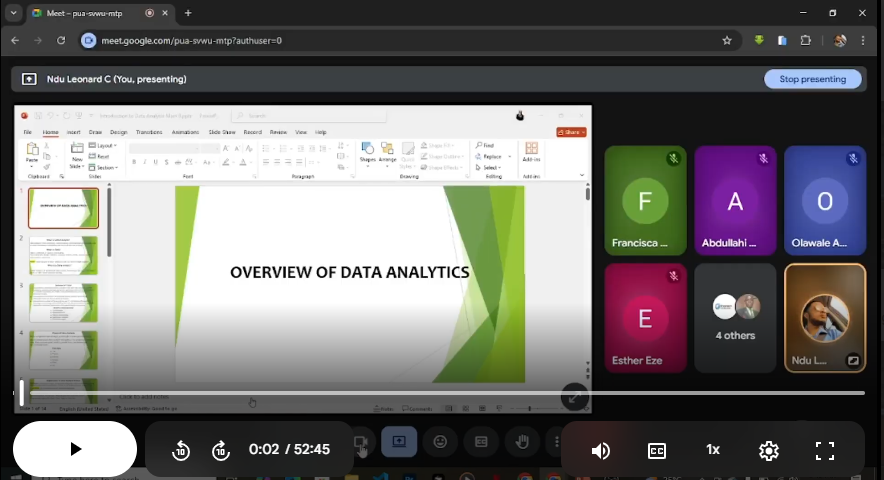884x480 pixels.
Task: Open a new browser tab
Action: 188,13
